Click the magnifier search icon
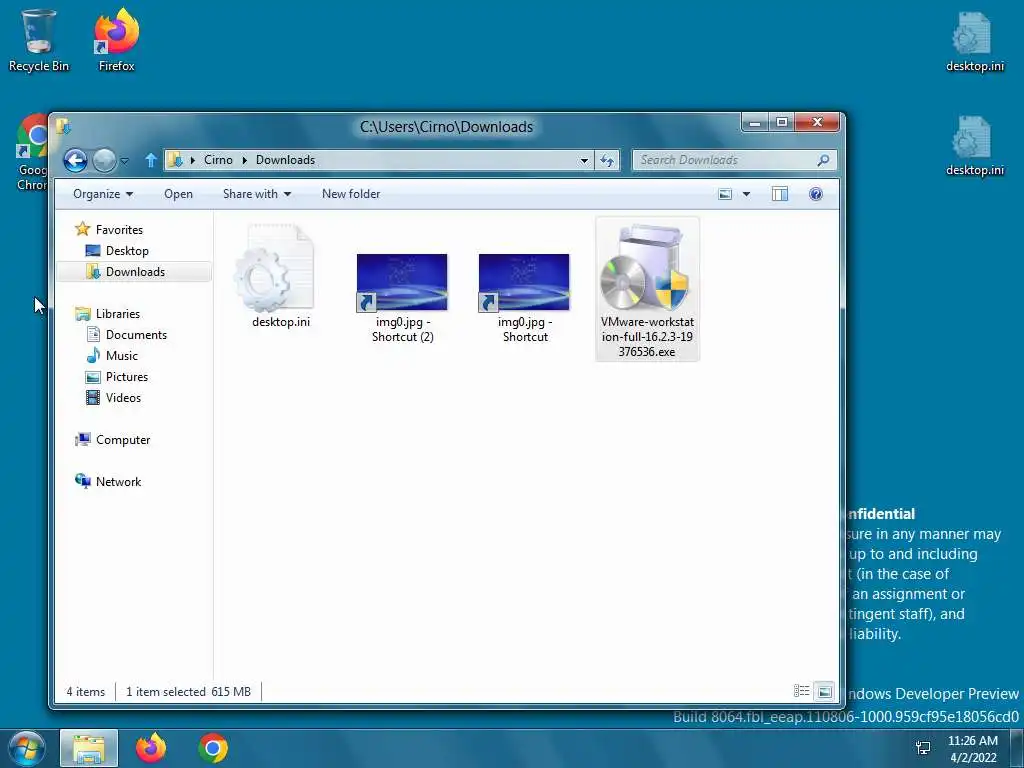 click(x=824, y=160)
